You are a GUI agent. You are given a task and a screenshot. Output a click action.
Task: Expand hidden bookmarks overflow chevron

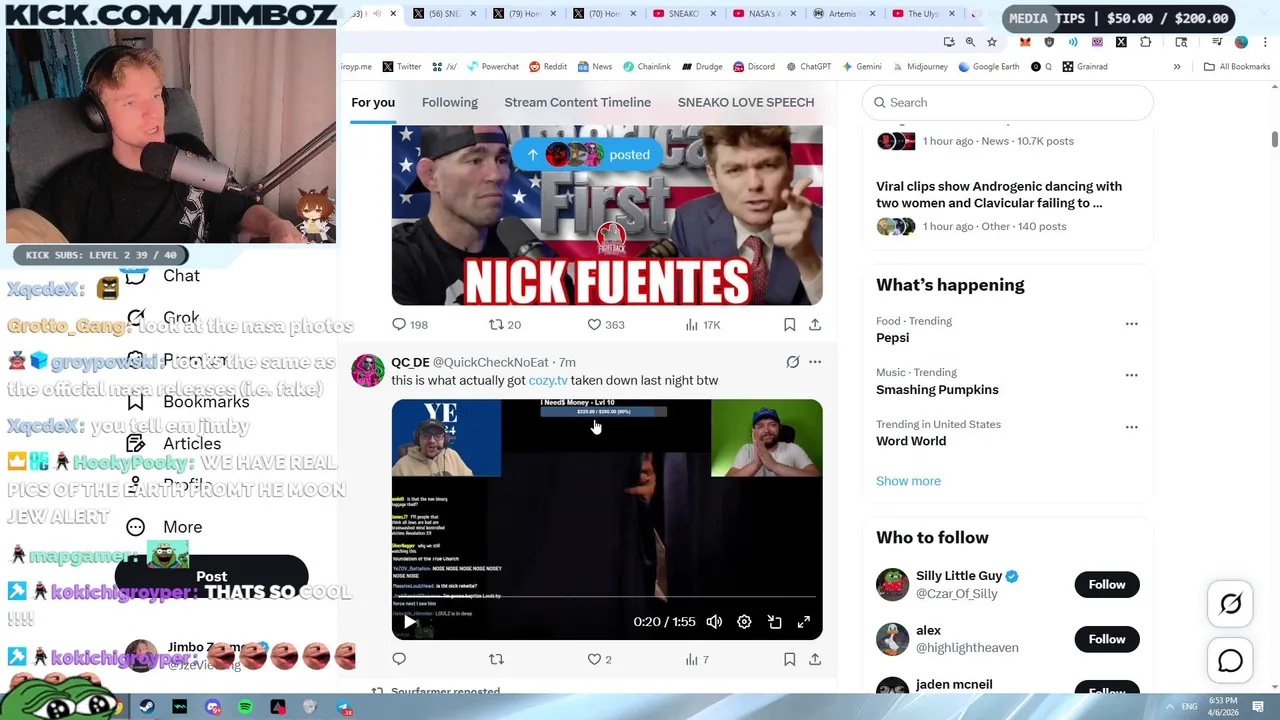coord(1177,67)
